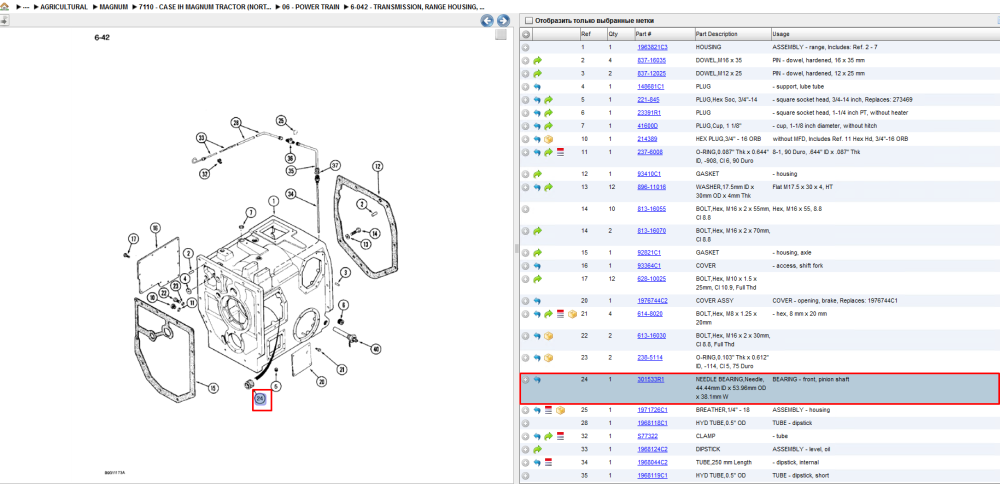Click green arrow icon for GASKET 93410C1
Viewport: 1000px width, 484px height.
538,174
